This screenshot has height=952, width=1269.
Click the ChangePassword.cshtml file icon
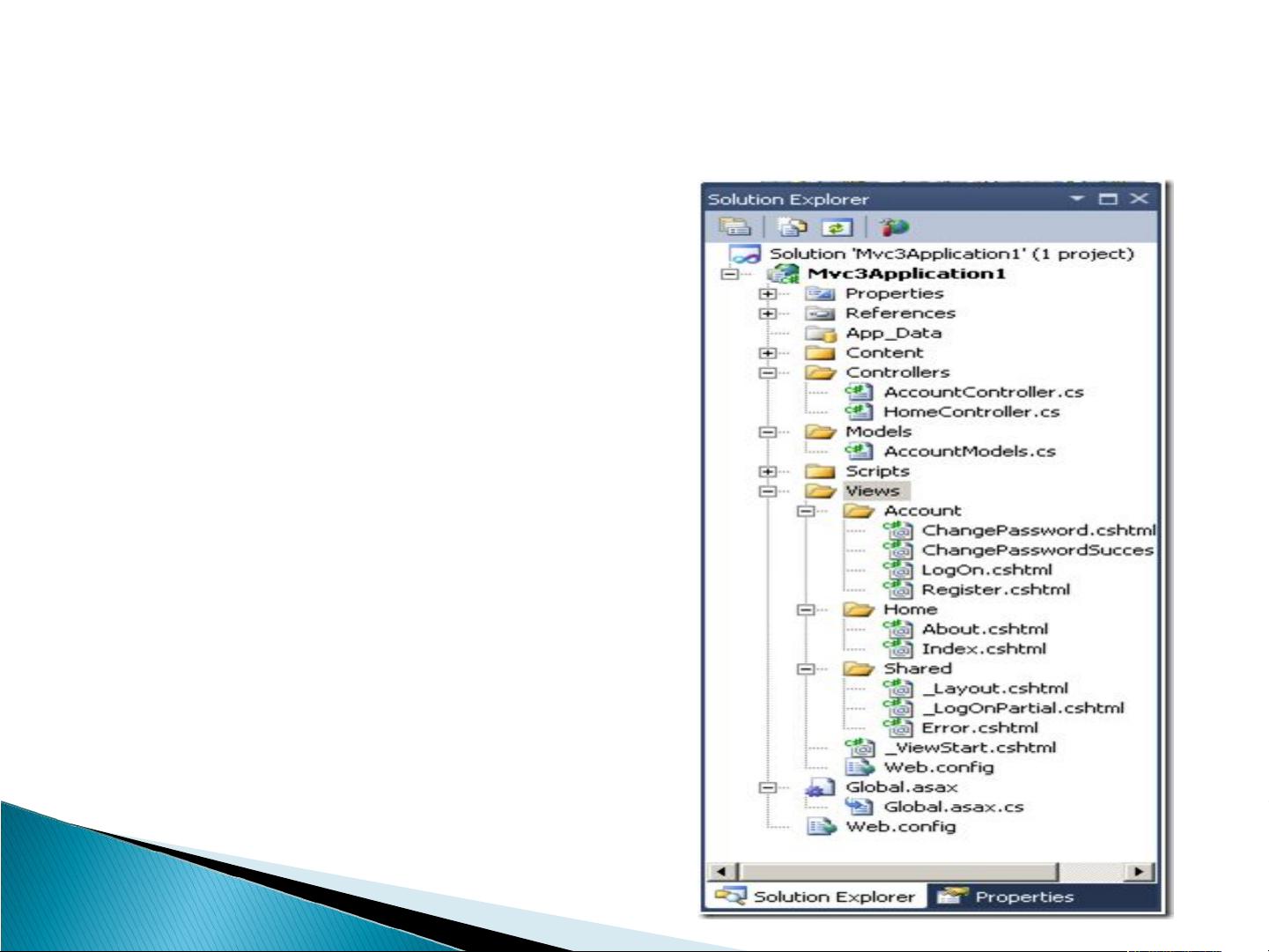(x=897, y=530)
